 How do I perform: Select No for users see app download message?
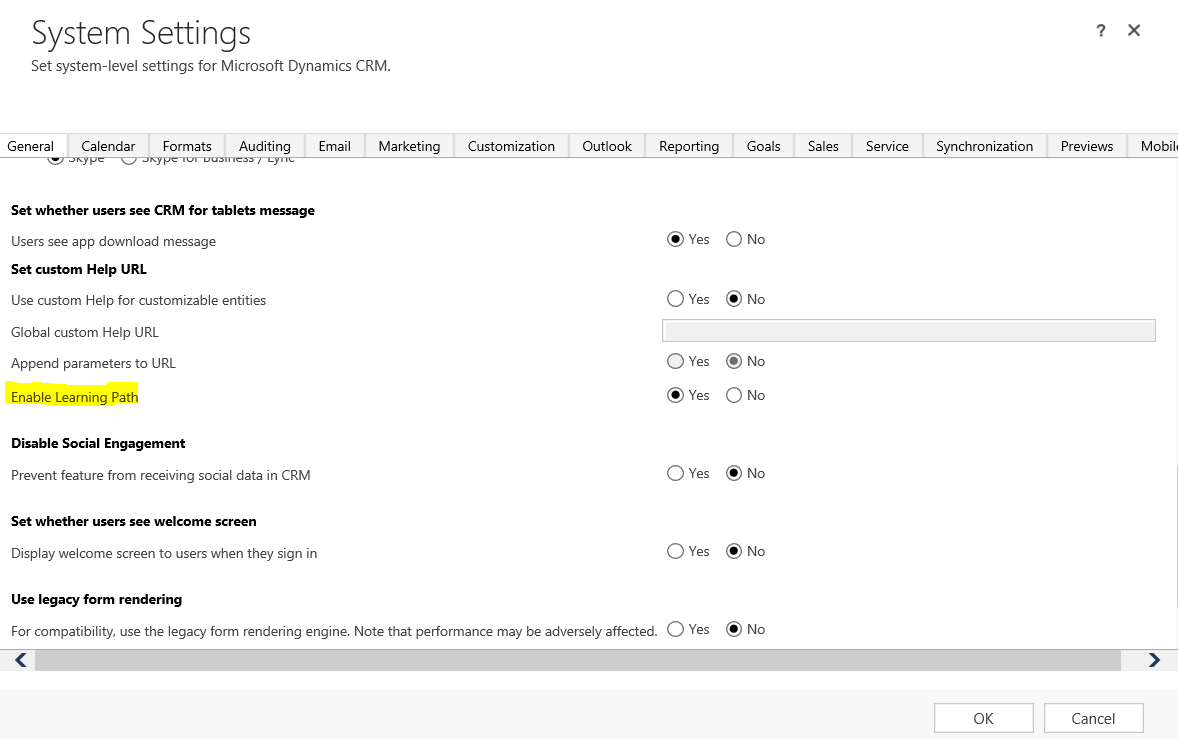click(733, 239)
